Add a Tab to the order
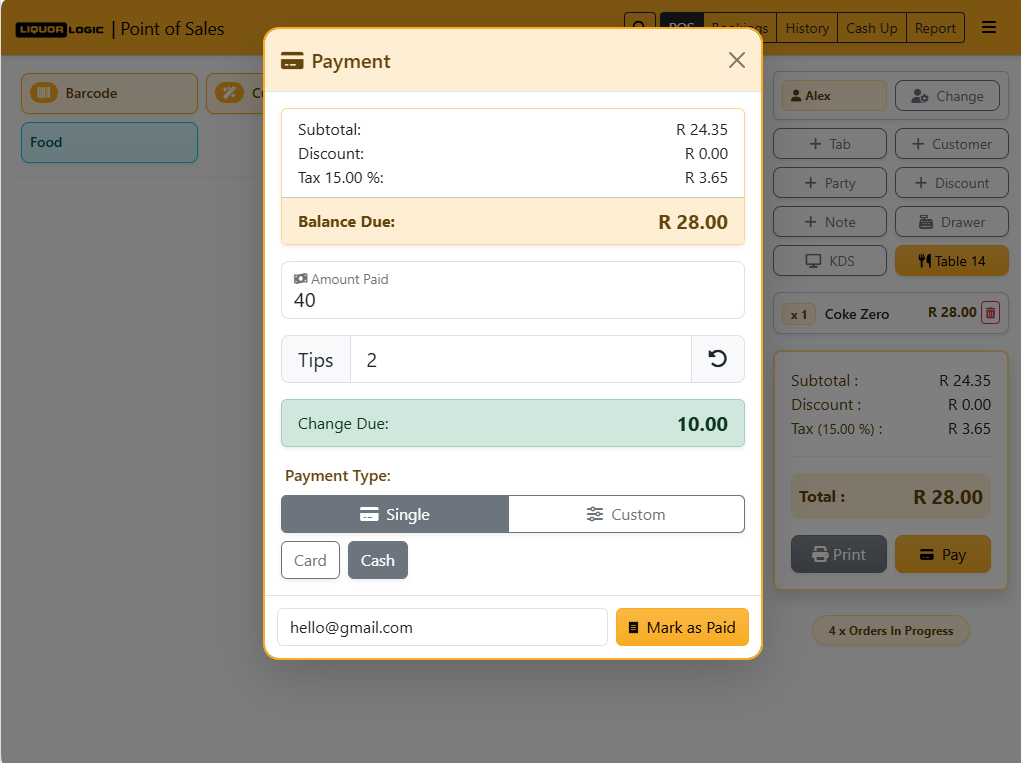The width and height of the screenshot is (1021, 763). pyautogui.click(x=830, y=144)
